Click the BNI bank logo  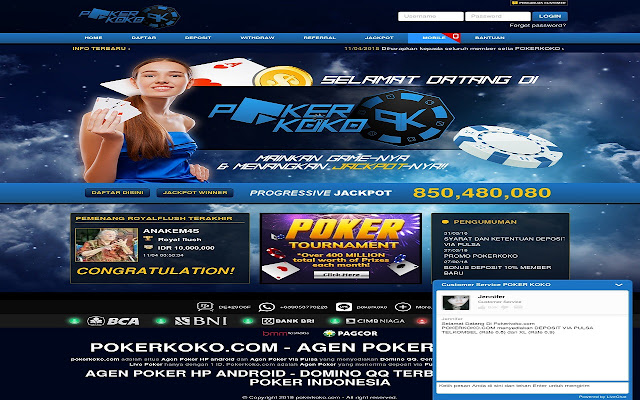click(200, 321)
